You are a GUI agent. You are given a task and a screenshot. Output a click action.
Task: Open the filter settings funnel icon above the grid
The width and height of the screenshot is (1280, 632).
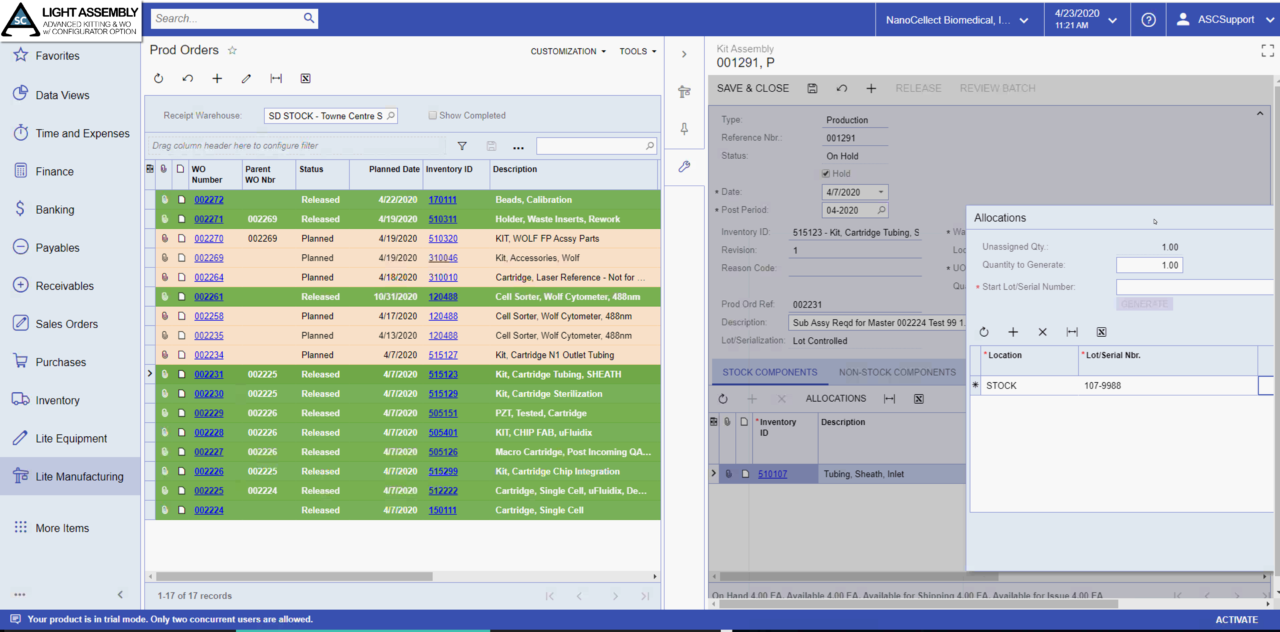click(461, 146)
